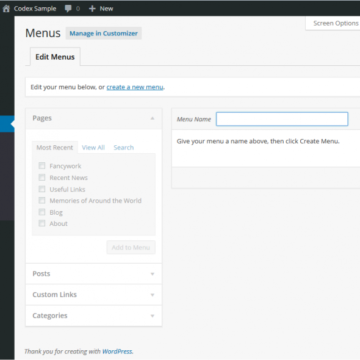The image size is (360, 360).
Task: Click the Fancywork page label
Action: 65,166
